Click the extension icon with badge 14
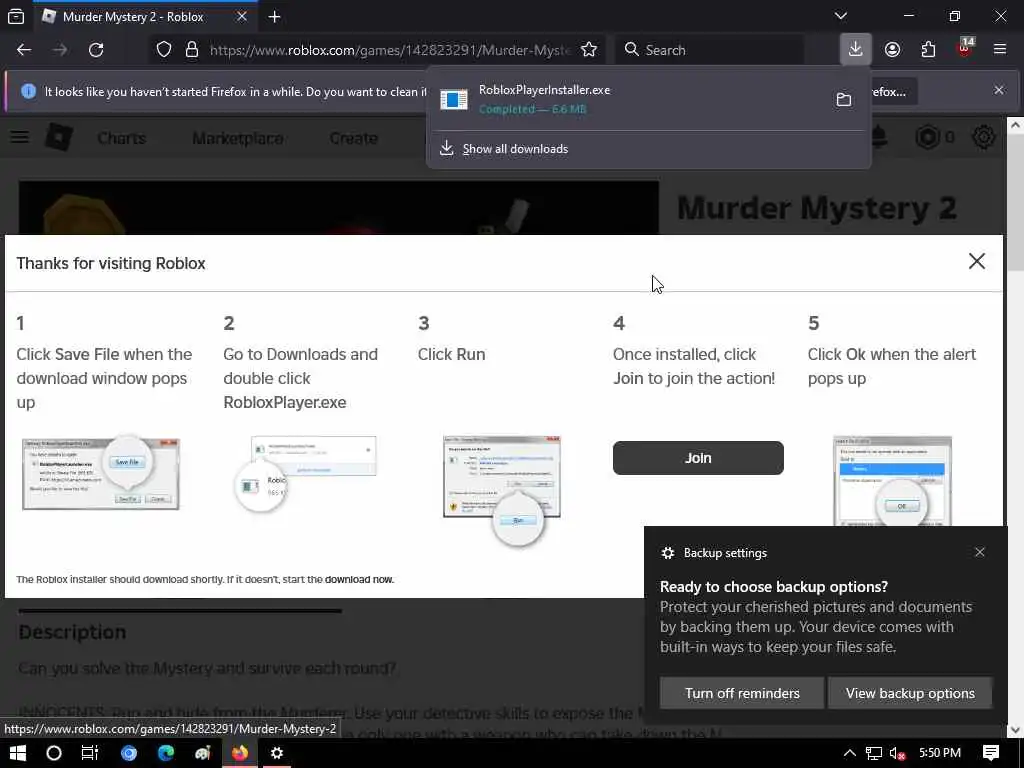Screen dimensions: 1024x768 pos(965,48)
